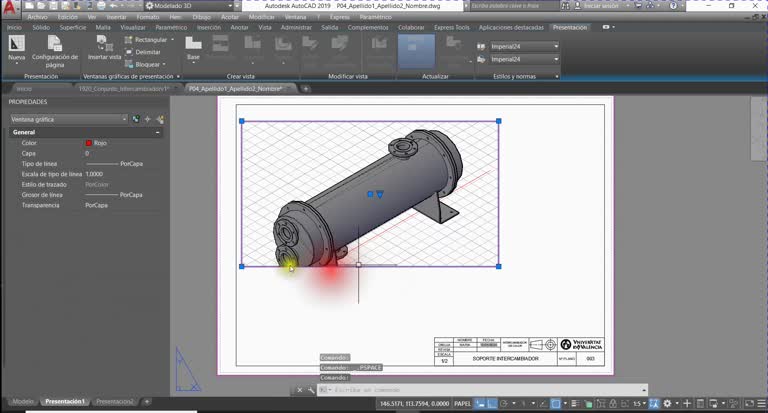
Task: Expand the Rectangular viewport dropdown arrow
Action: coord(172,40)
